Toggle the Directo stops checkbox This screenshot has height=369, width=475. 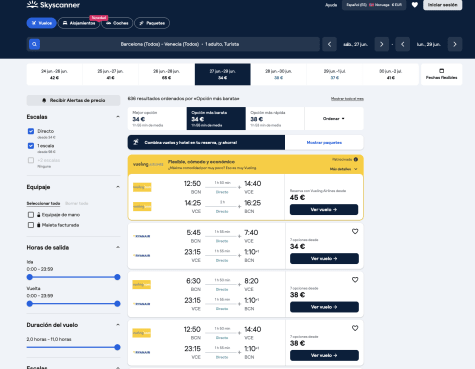point(31,131)
